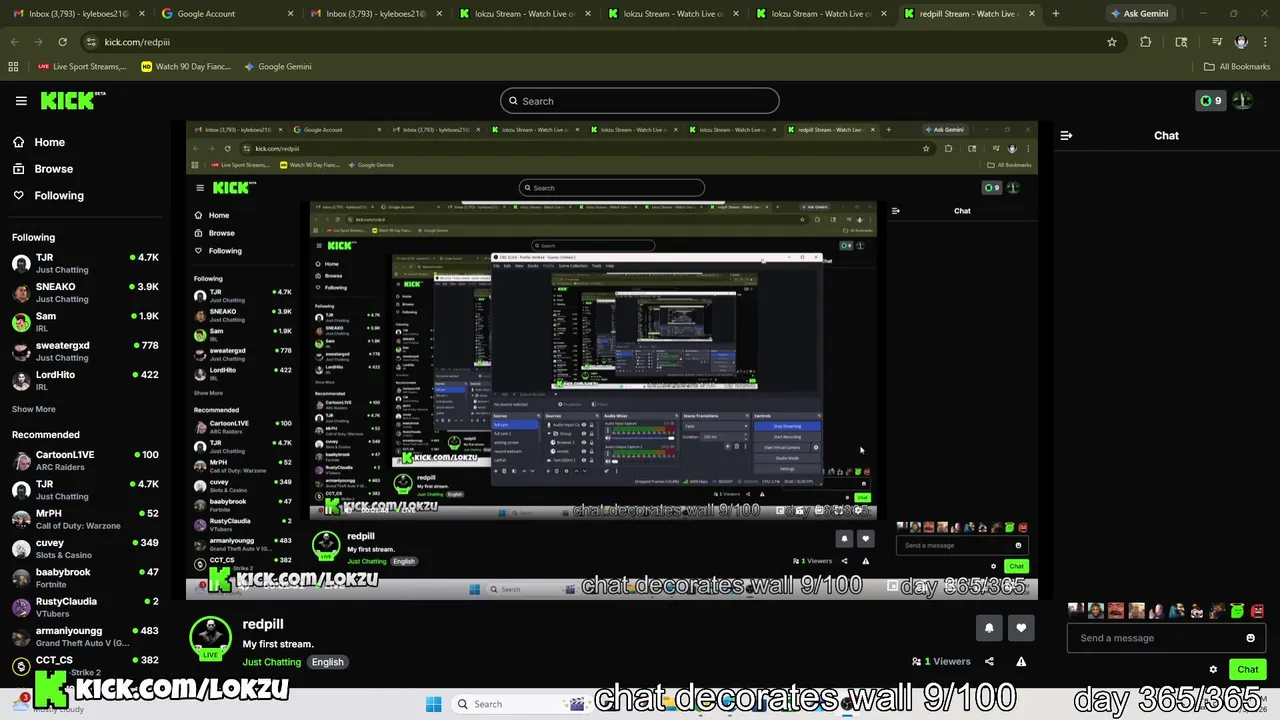Click redpill's channel avatar with LIVE badge
The width and height of the screenshot is (1280, 720).
coord(210,638)
